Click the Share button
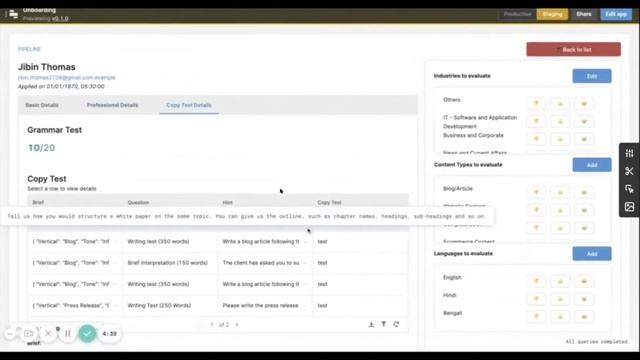Viewport: 640px width, 360px height. pos(584,14)
